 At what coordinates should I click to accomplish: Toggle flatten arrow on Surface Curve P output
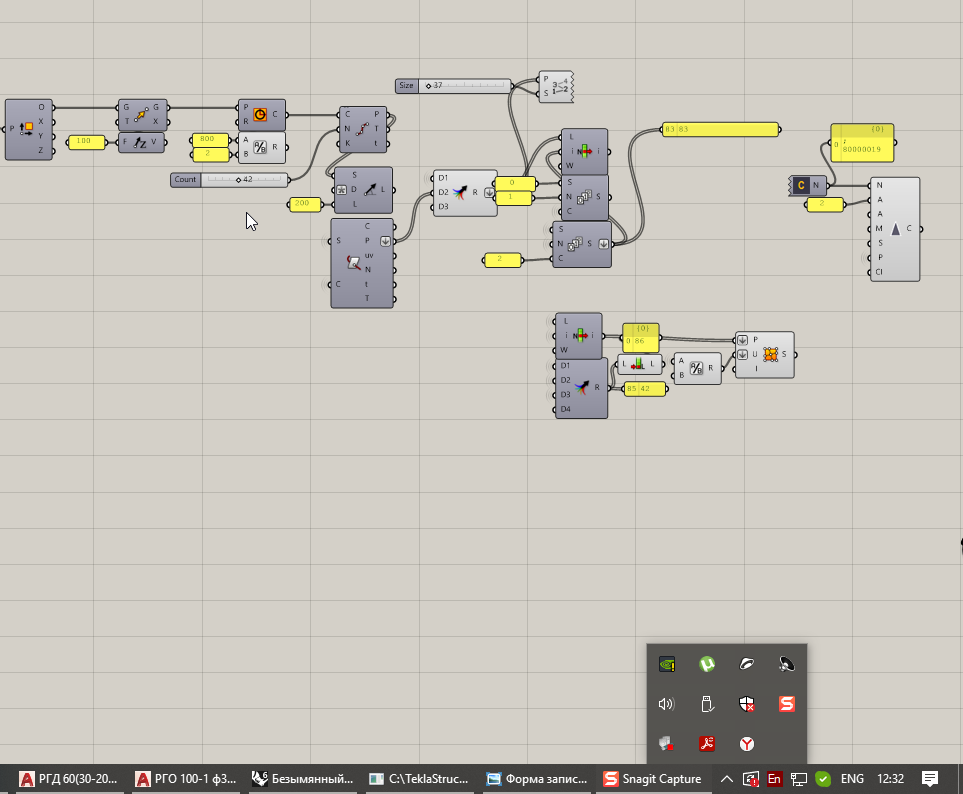coord(385,241)
